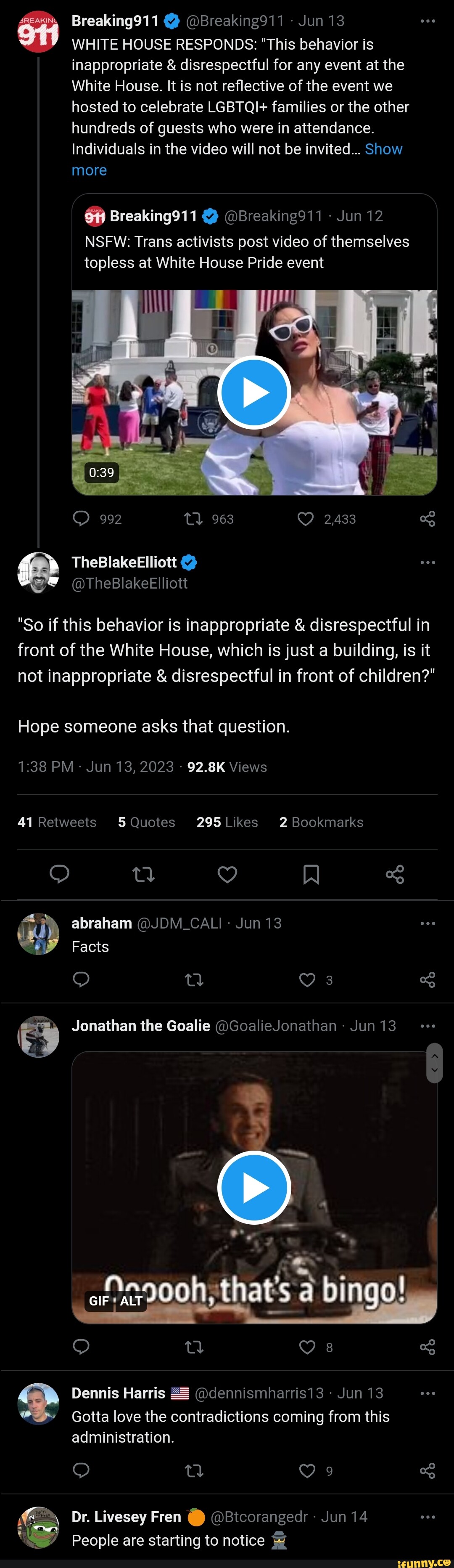View the 295 Likes list
Image resolution: width=454 pixels, height=1568 pixels.
point(227,822)
